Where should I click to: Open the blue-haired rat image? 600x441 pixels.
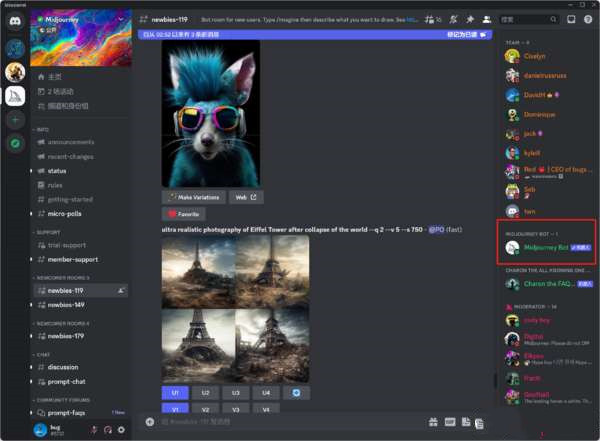tap(211, 114)
